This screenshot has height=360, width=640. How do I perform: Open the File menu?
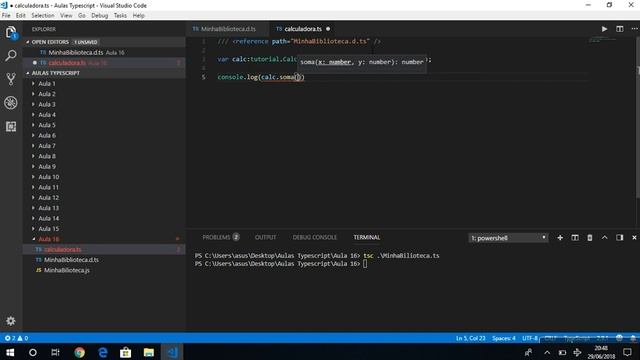[x=6, y=16]
